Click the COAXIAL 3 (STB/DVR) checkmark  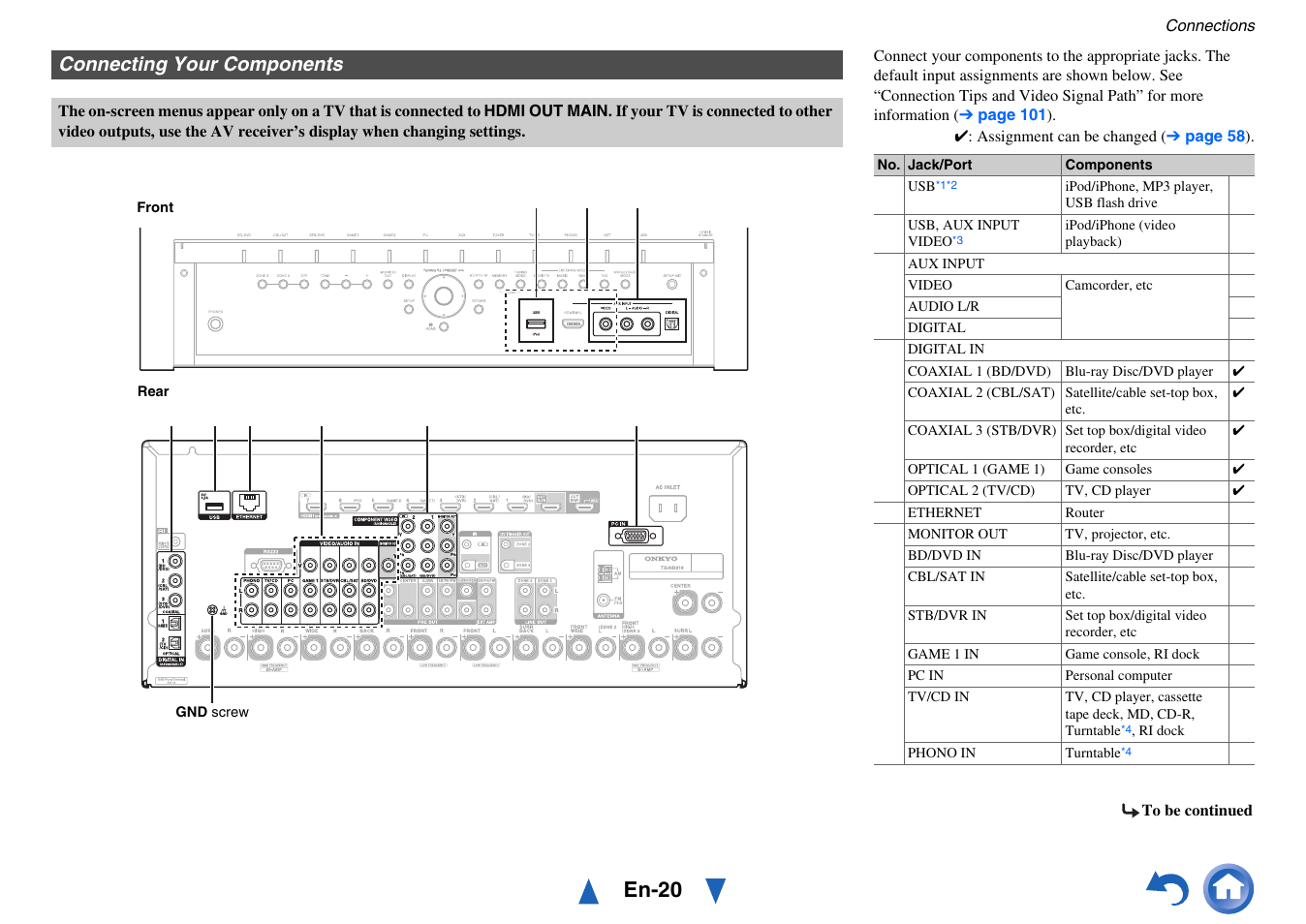pyautogui.click(x=1238, y=430)
